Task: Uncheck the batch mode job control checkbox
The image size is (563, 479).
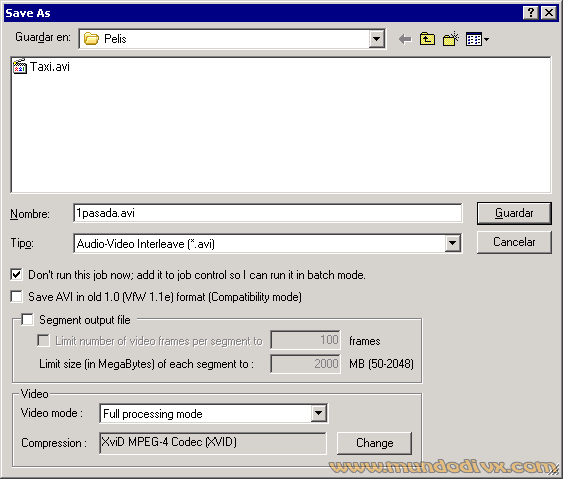Action: [17, 275]
